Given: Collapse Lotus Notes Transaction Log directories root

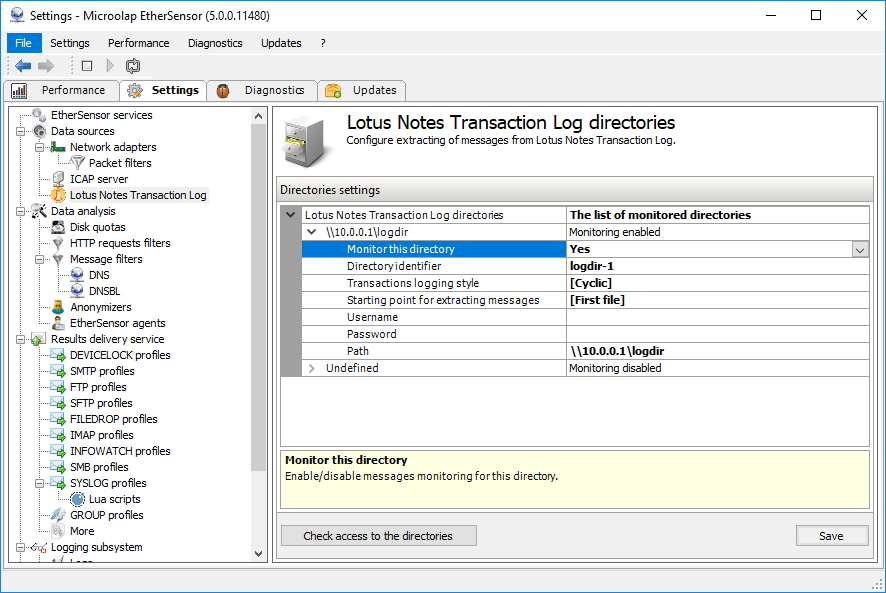Looking at the screenshot, I should (x=291, y=215).
